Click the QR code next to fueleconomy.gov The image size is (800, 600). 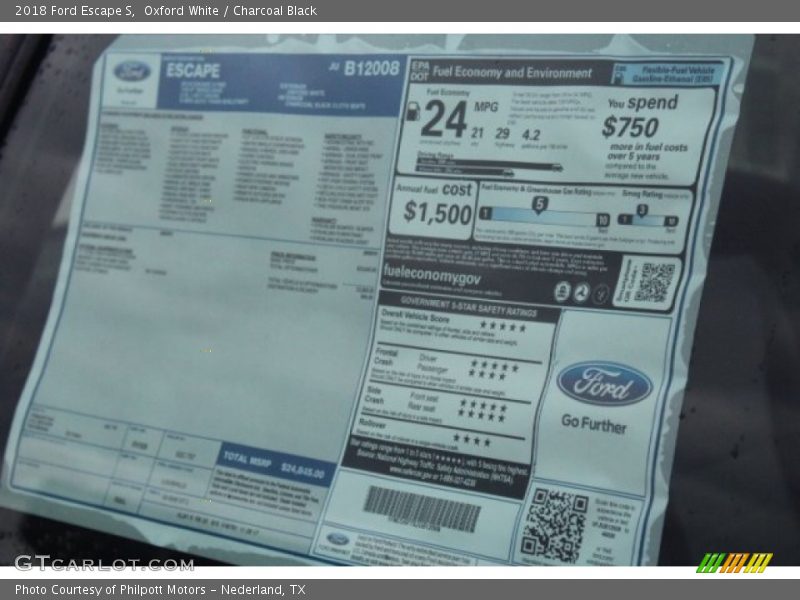[x=657, y=282]
